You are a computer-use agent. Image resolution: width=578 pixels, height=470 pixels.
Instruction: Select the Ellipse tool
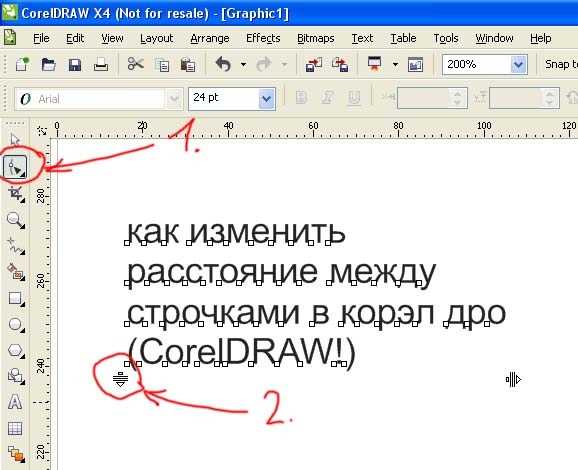coord(15,324)
